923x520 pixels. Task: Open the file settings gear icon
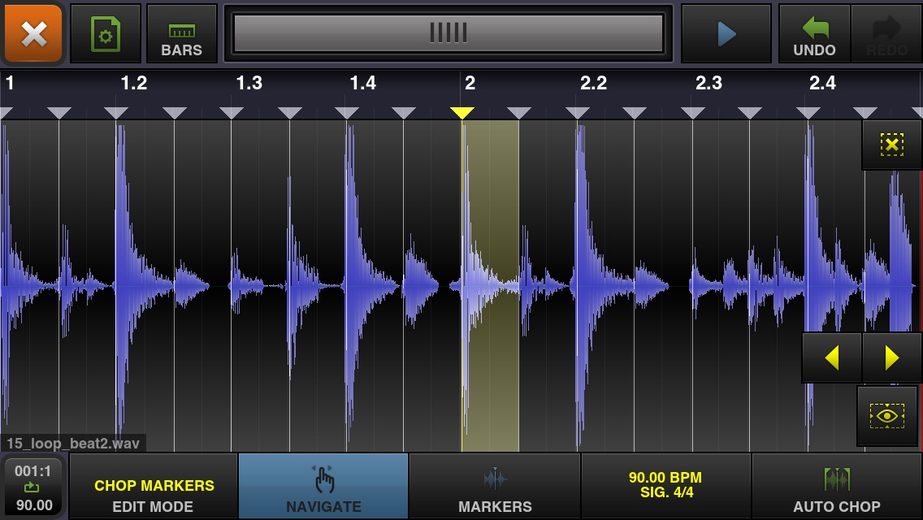pos(105,34)
